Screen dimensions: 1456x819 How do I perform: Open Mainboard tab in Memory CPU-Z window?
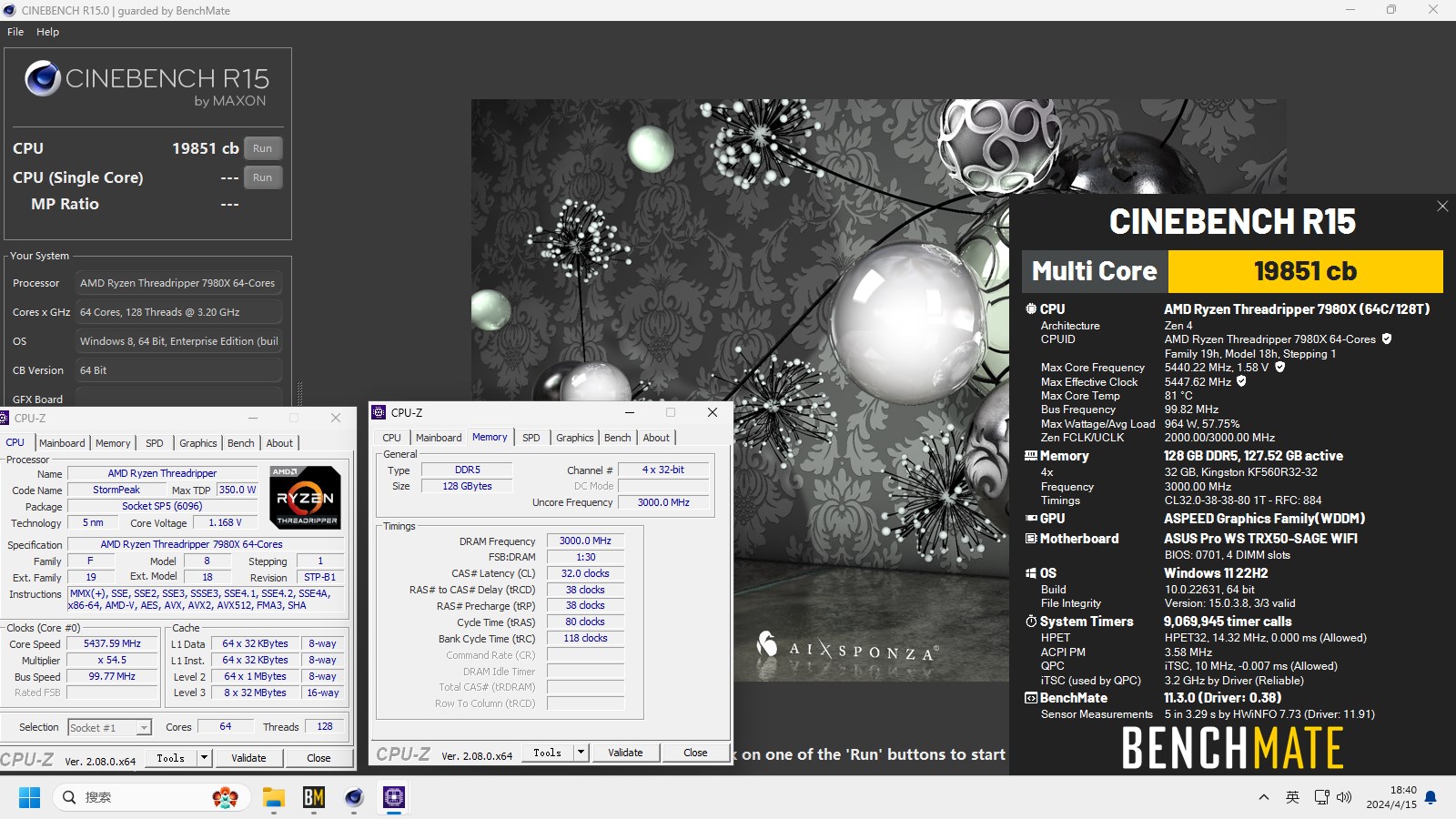(439, 438)
